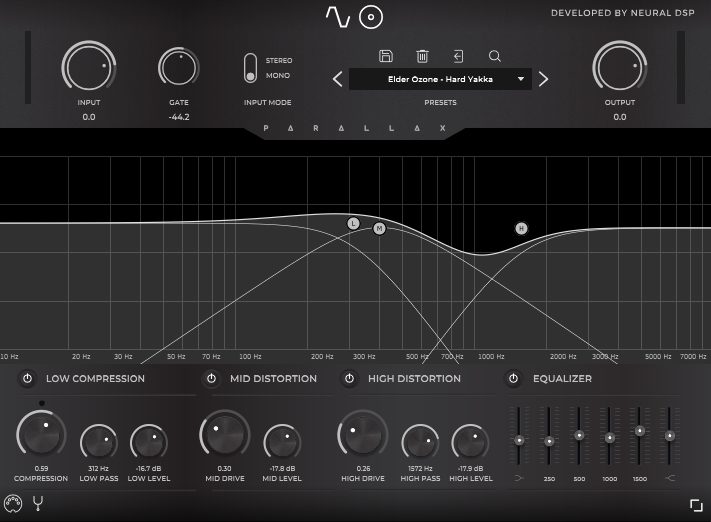This screenshot has height=522, width=711.
Task: Click the input value 0.0 field
Action: coord(89,117)
